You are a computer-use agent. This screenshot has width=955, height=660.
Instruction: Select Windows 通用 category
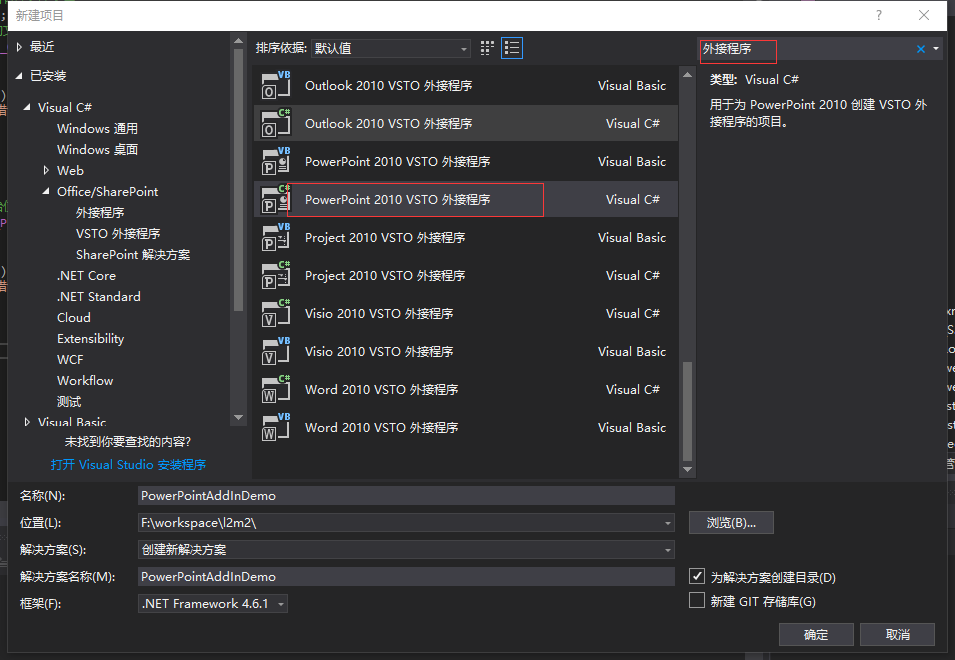(x=97, y=128)
